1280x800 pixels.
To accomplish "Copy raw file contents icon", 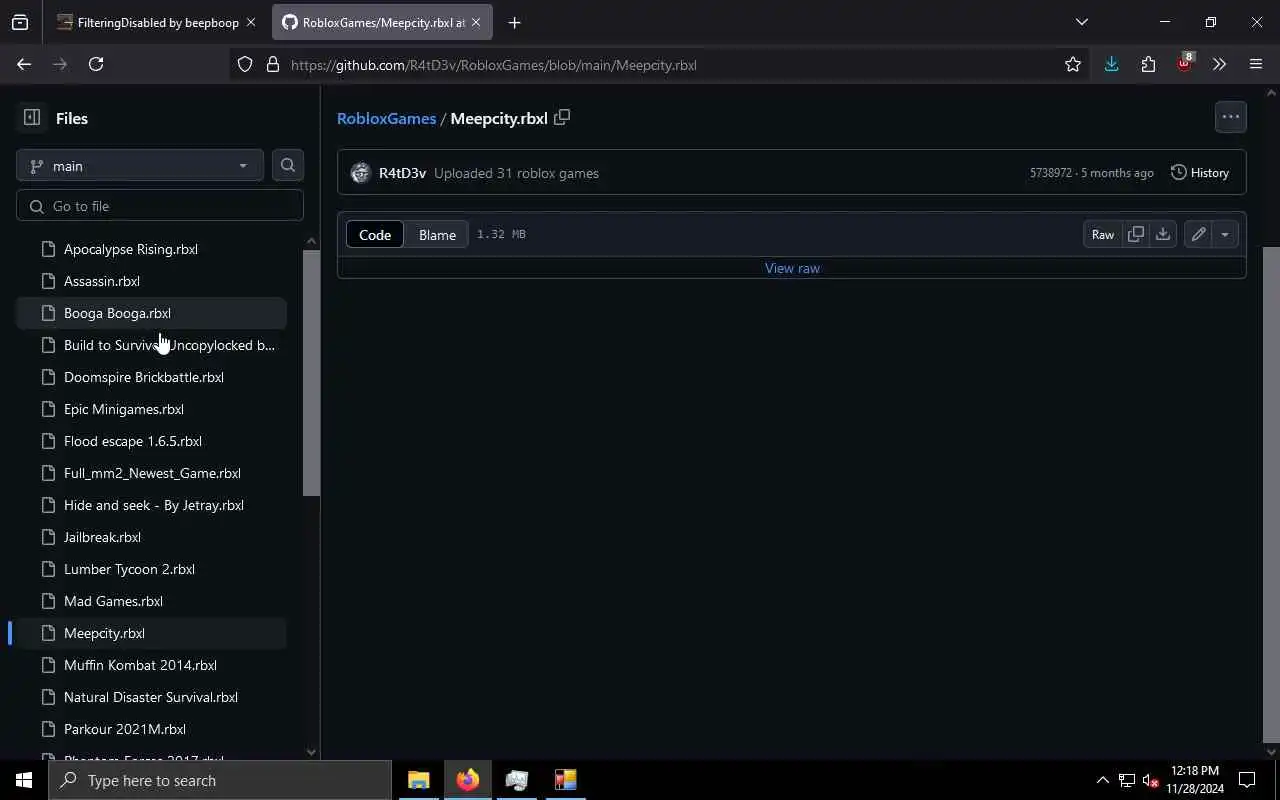I will pos(1136,234).
